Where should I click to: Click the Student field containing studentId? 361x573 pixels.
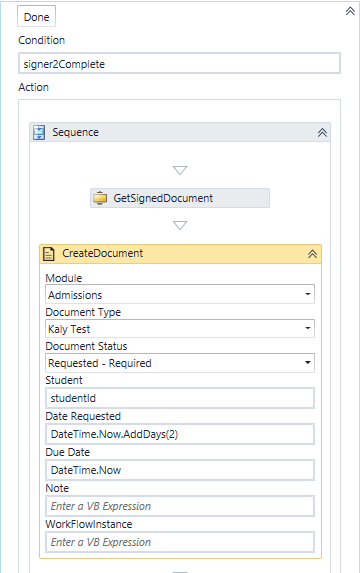pos(180,398)
